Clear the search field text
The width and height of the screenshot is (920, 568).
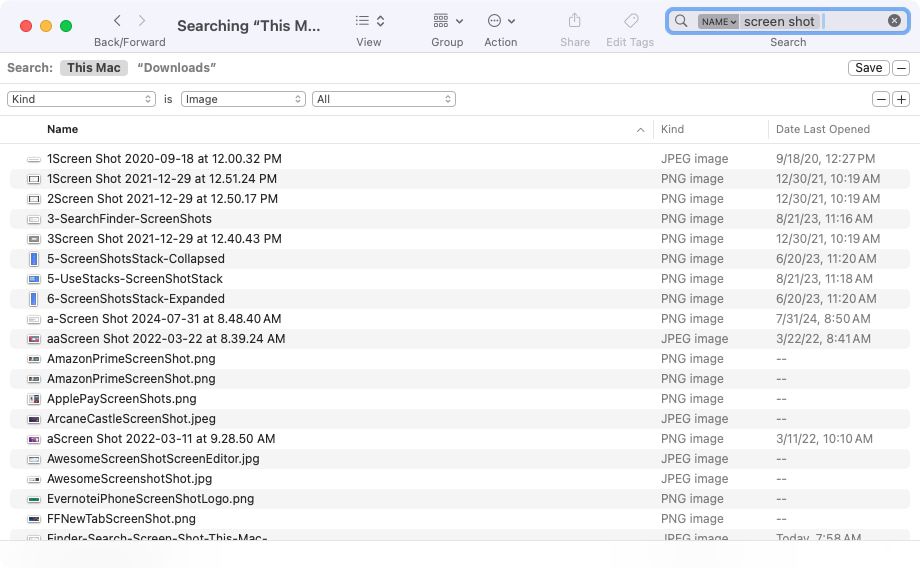coord(894,21)
